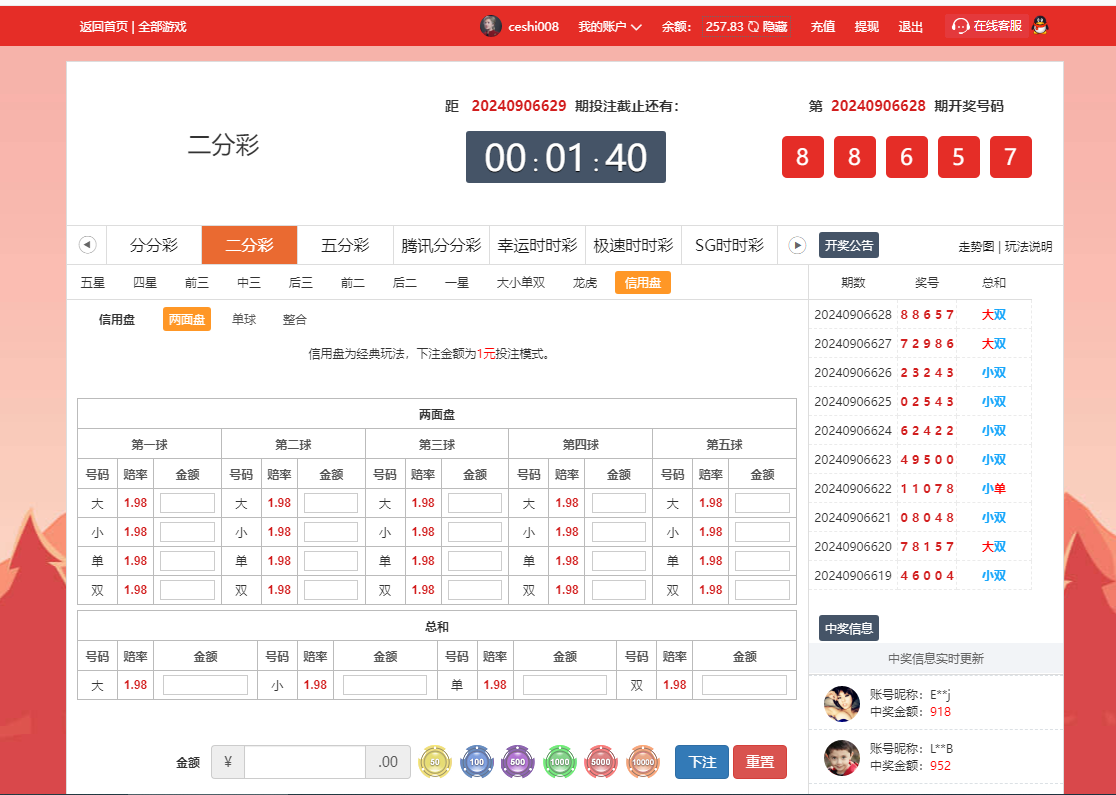1116x795 pixels.
Task: Select the 信用盘 play type
Action: [643, 283]
